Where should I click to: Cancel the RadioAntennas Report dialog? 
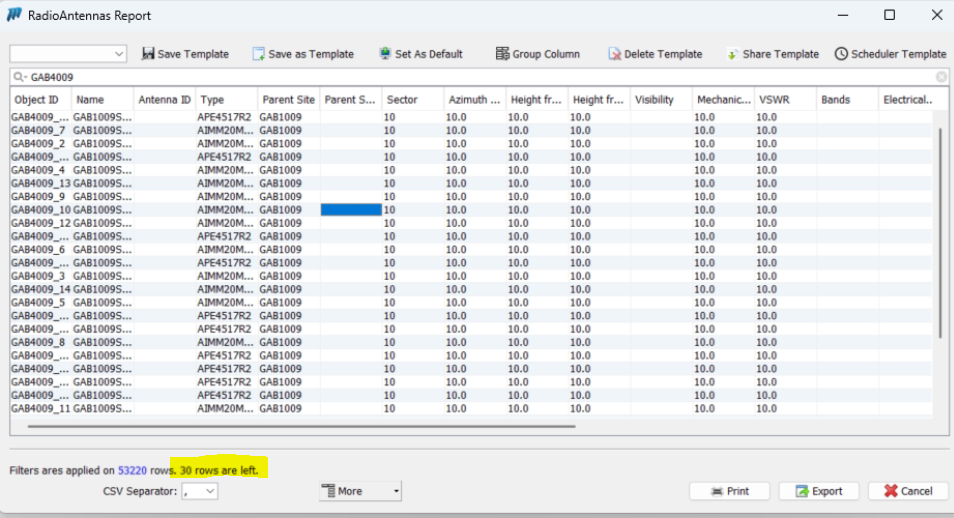[907, 491]
